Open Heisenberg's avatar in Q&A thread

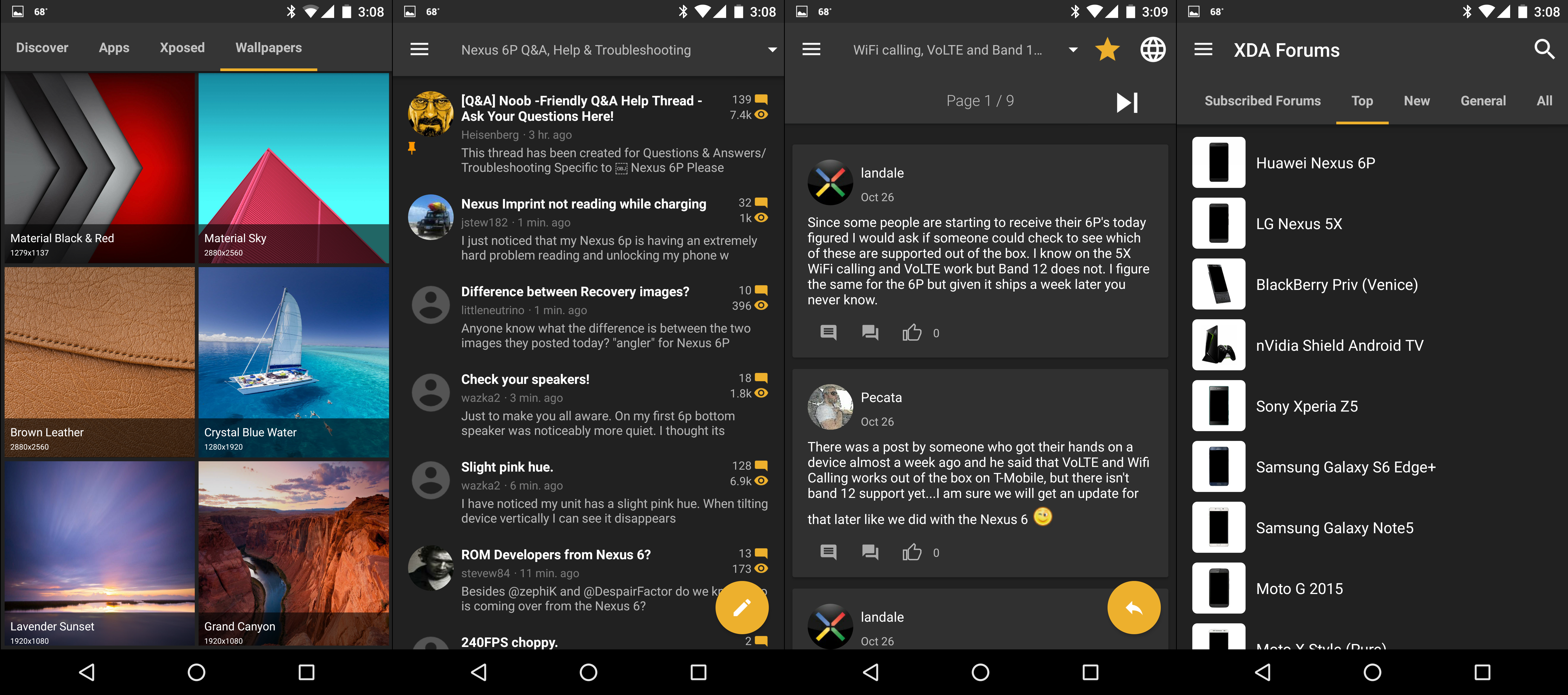pyautogui.click(x=430, y=114)
